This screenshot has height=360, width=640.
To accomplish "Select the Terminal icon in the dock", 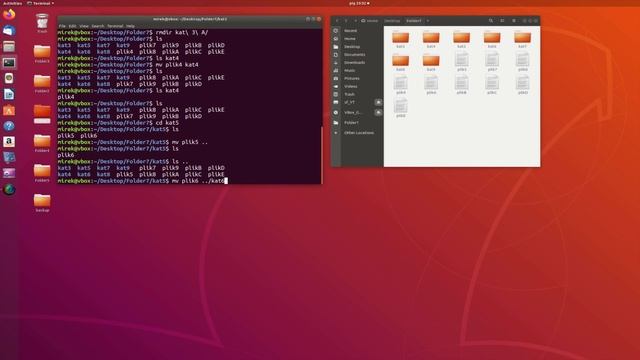I will 9,62.
